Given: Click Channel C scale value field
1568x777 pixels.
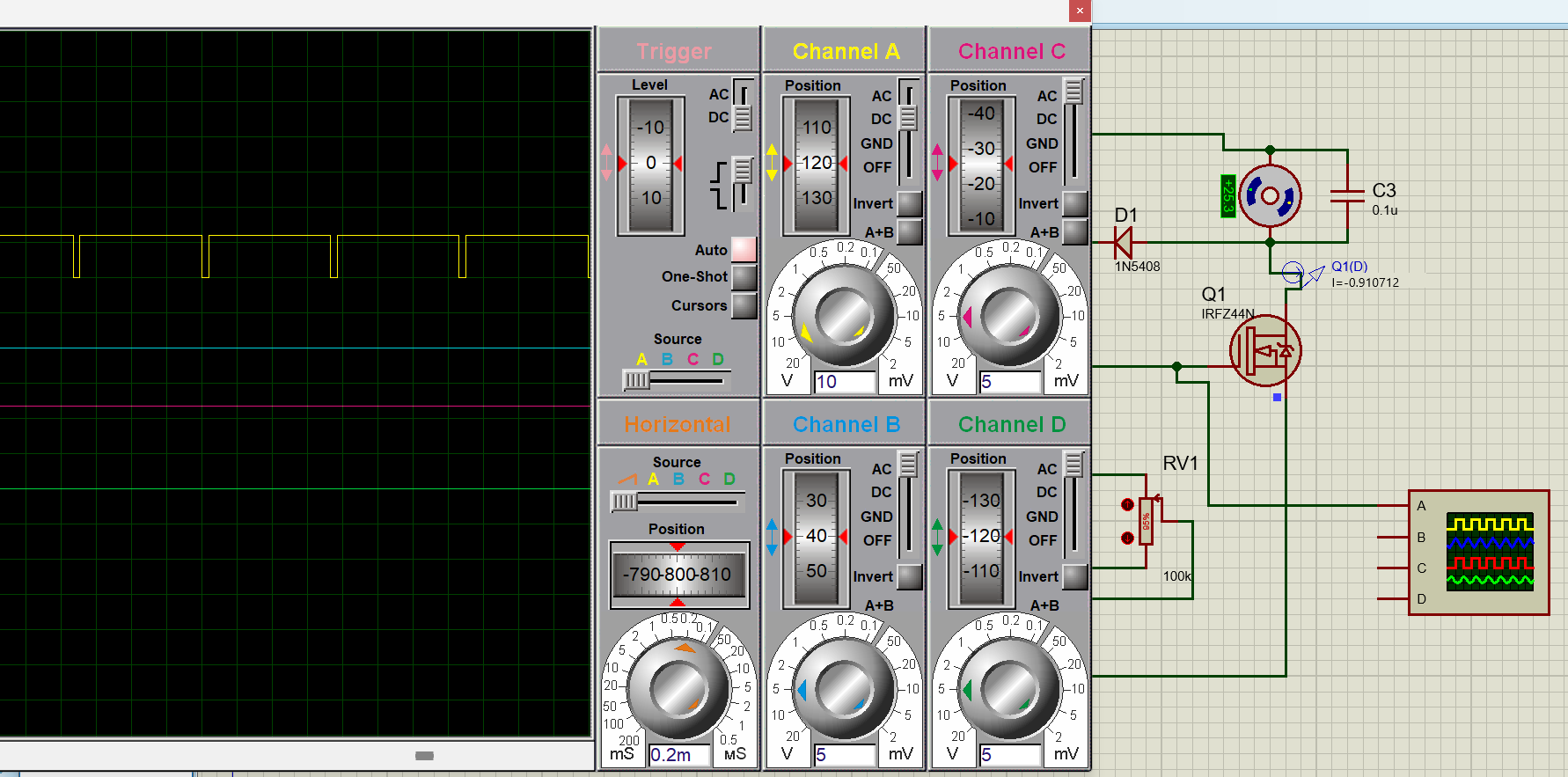Looking at the screenshot, I should 1010,382.
